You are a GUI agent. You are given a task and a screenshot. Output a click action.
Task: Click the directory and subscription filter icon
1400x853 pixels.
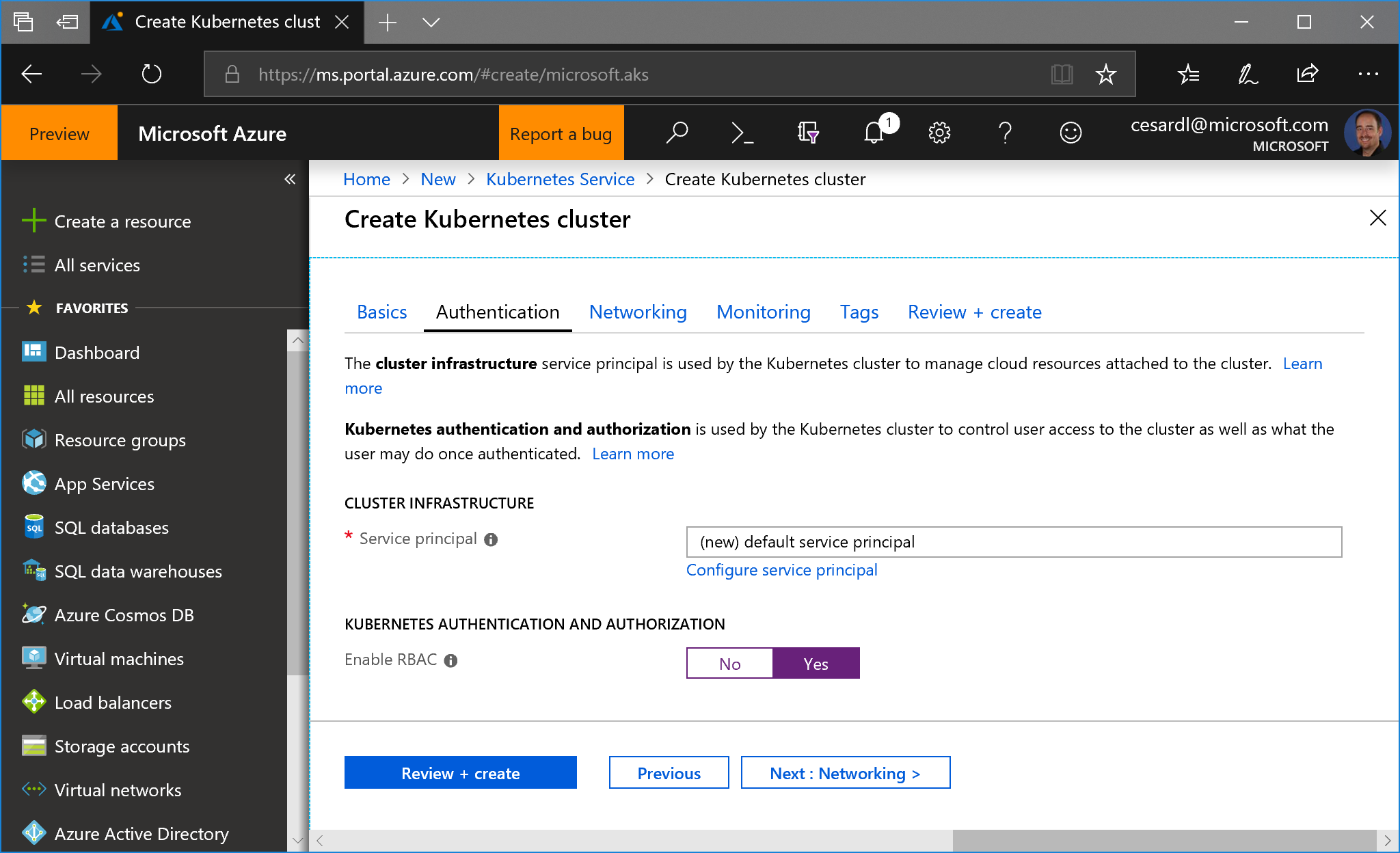click(x=807, y=133)
